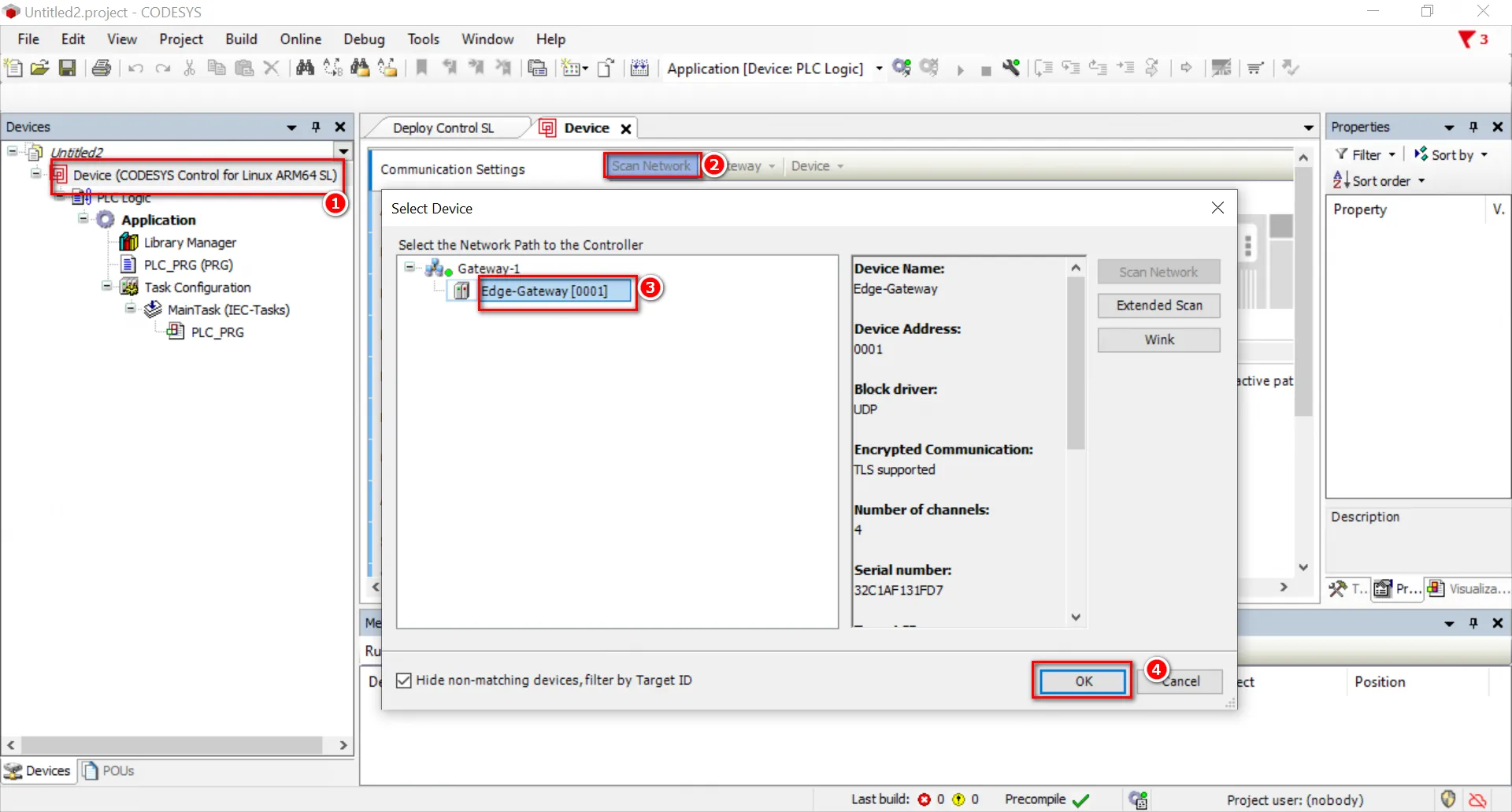1512x812 pixels.
Task: Click the Save project toolbar icon
Action: click(x=68, y=68)
